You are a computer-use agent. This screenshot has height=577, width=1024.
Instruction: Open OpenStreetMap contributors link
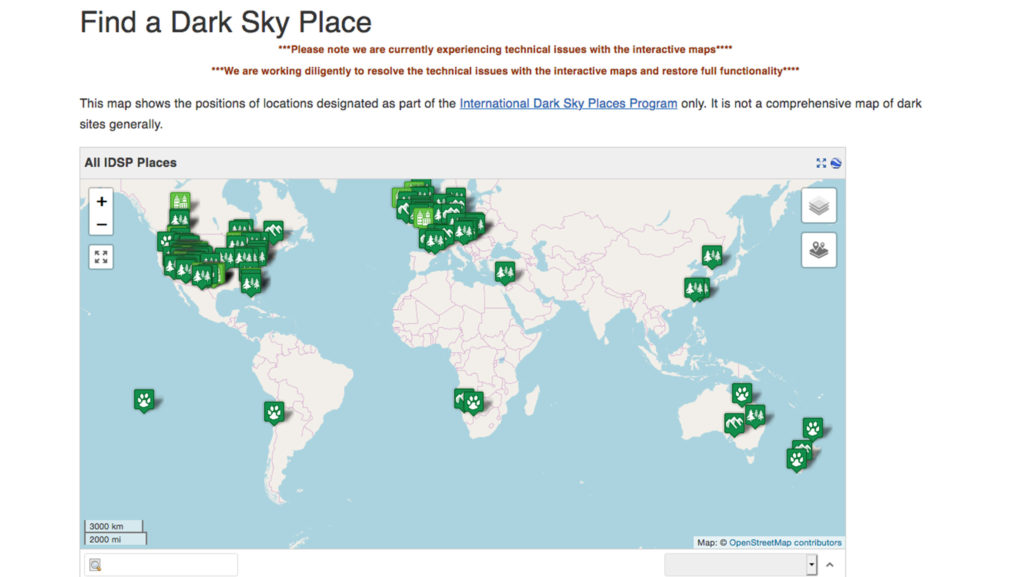click(785, 542)
